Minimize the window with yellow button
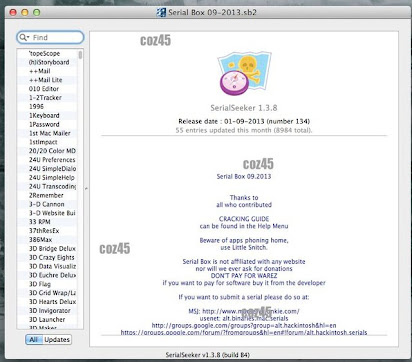The width and height of the screenshot is (412, 362). 25,13
